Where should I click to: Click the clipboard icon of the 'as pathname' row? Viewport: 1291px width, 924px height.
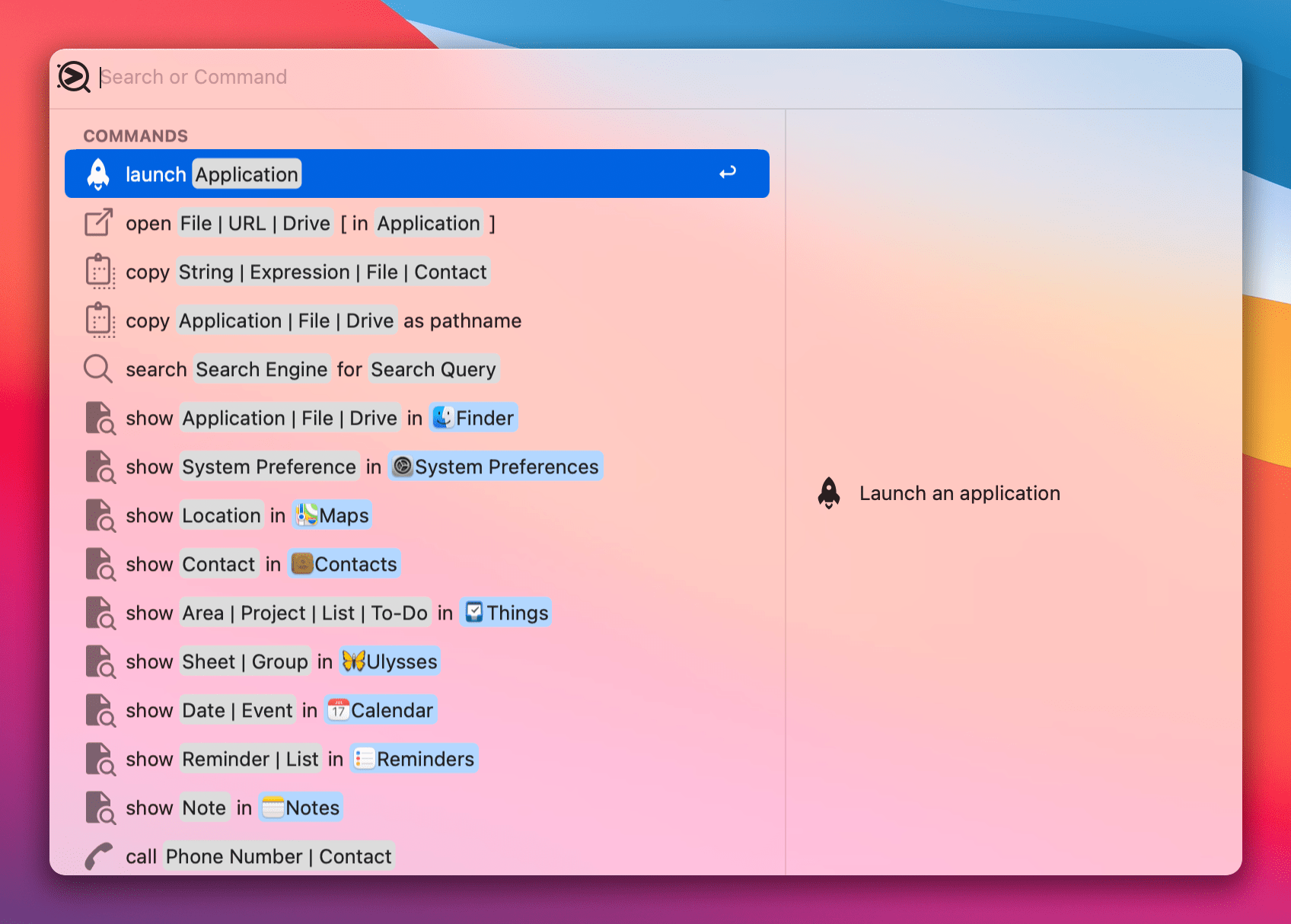coord(100,320)
